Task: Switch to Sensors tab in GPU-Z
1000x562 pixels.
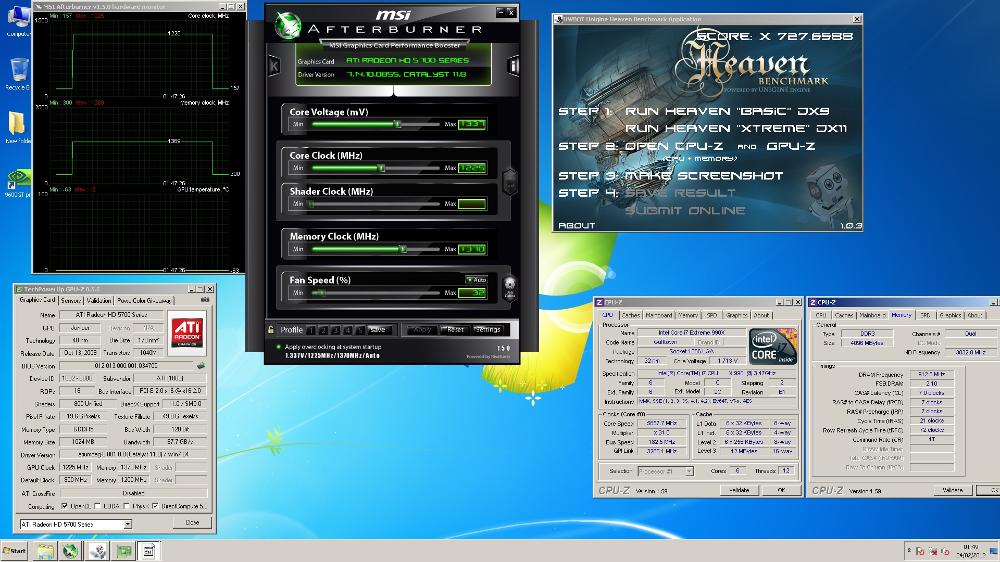Action: point(71,300)
